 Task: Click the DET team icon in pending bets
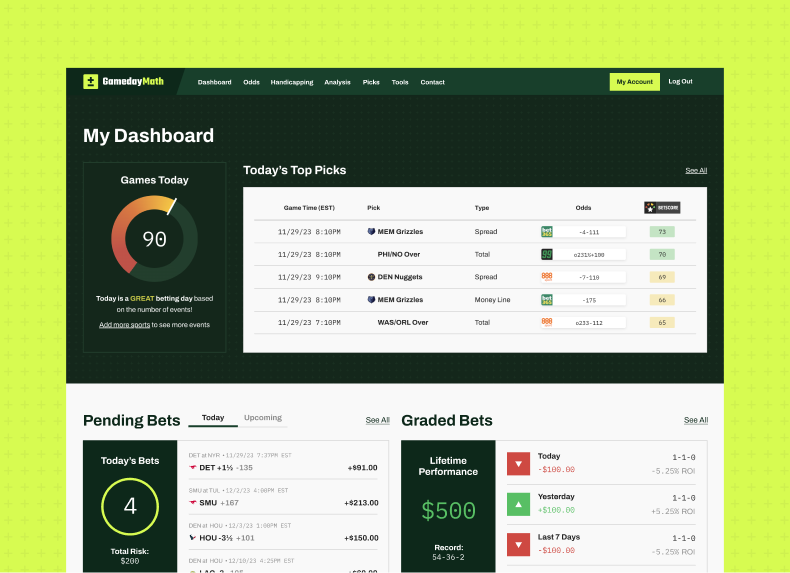point(192,468)
